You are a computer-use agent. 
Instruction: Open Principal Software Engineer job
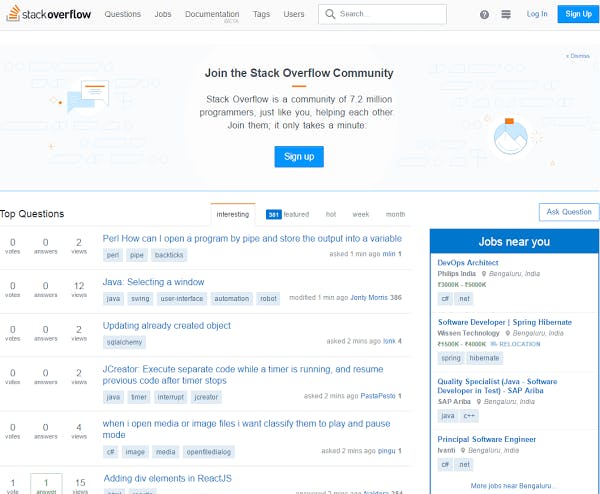pyautogui.click(x=486, y=439)
